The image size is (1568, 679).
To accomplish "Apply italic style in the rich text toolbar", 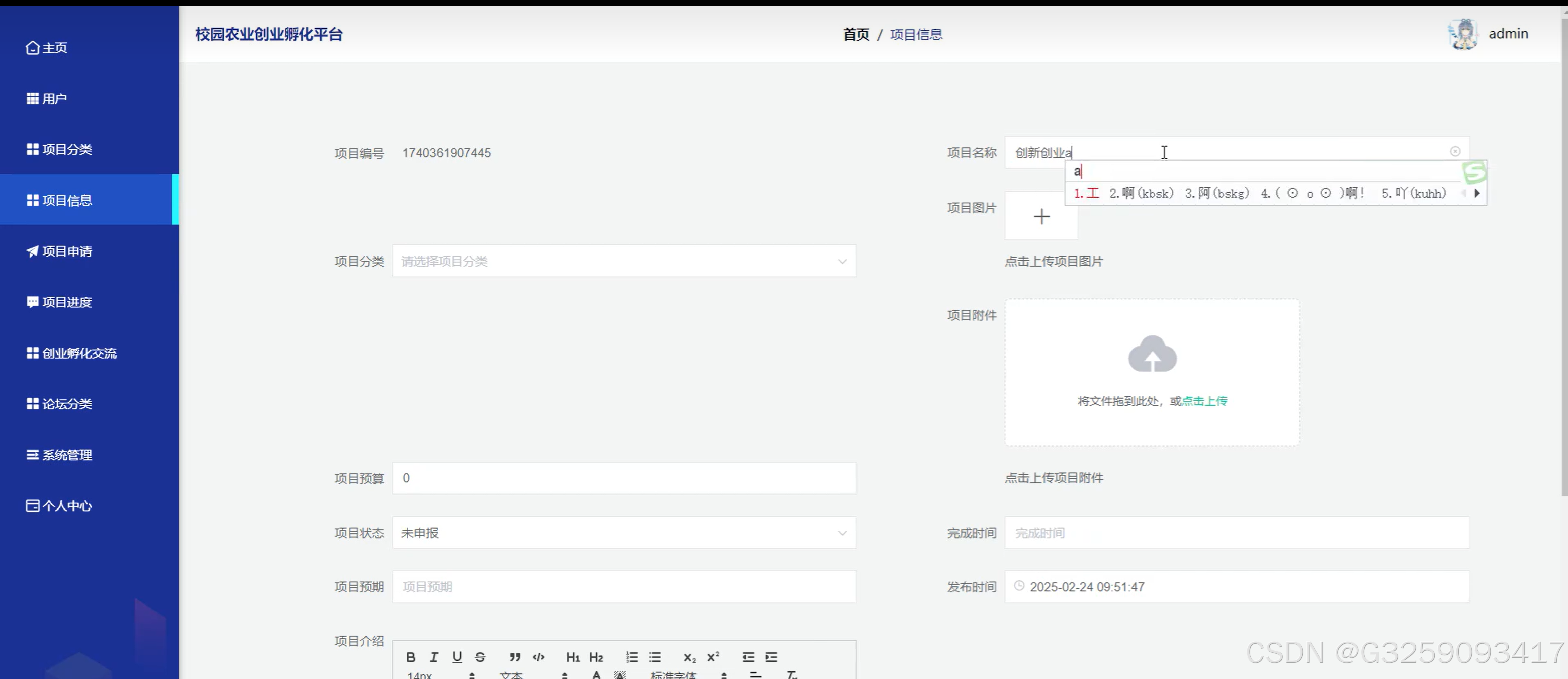I will coord(433,657).
